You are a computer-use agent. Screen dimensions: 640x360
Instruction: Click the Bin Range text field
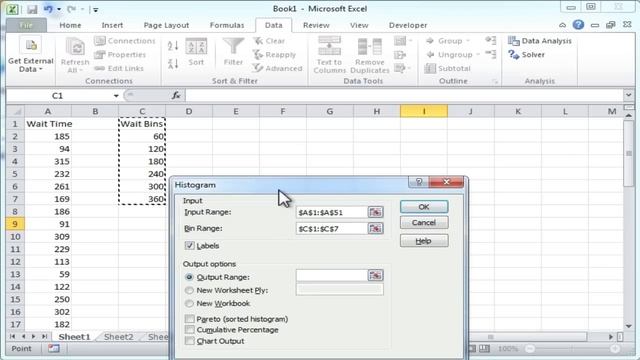331,229
